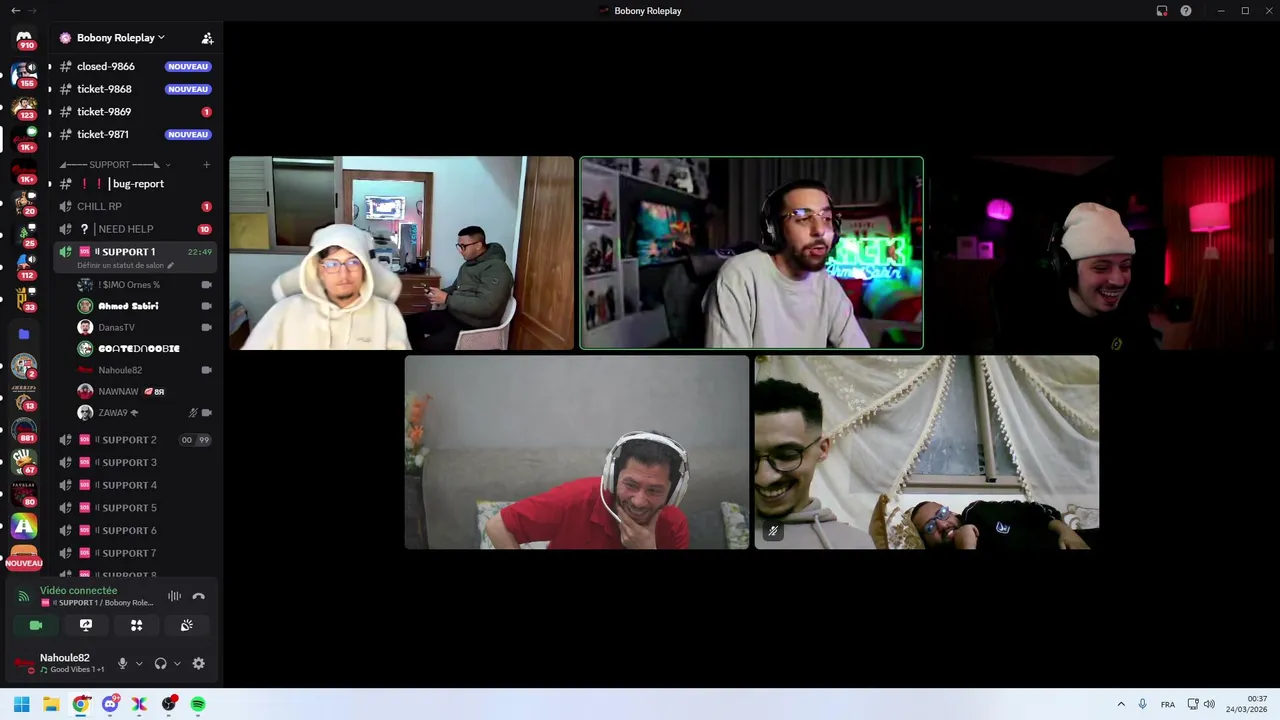The image size is (1280, 720).
Task: Open taskbar clock showing 00:37
Action: click(1248, 704)
